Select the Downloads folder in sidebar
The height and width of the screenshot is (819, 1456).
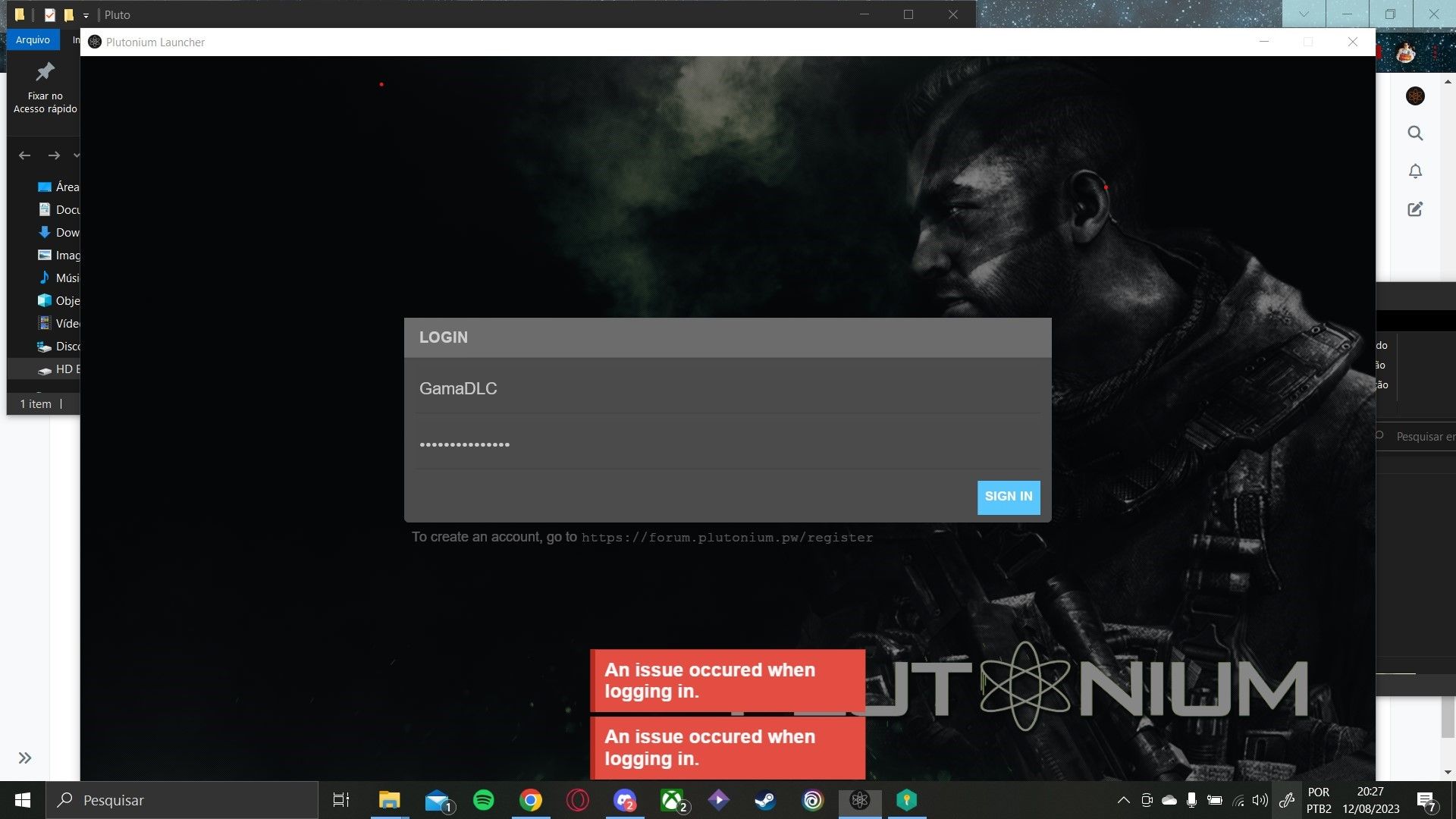(x=58, y=232)
